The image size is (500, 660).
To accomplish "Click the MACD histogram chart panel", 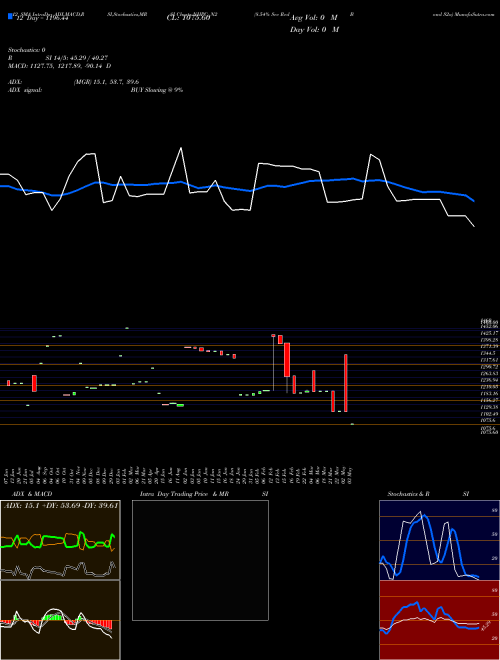I will point(60,620).
